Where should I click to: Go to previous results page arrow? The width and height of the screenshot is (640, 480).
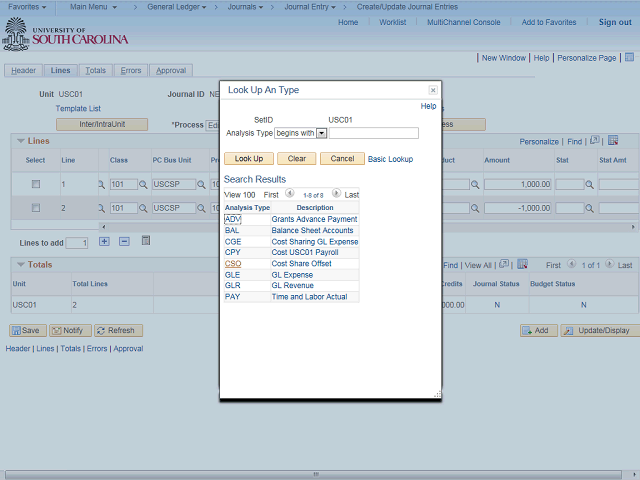pos(289,193)
